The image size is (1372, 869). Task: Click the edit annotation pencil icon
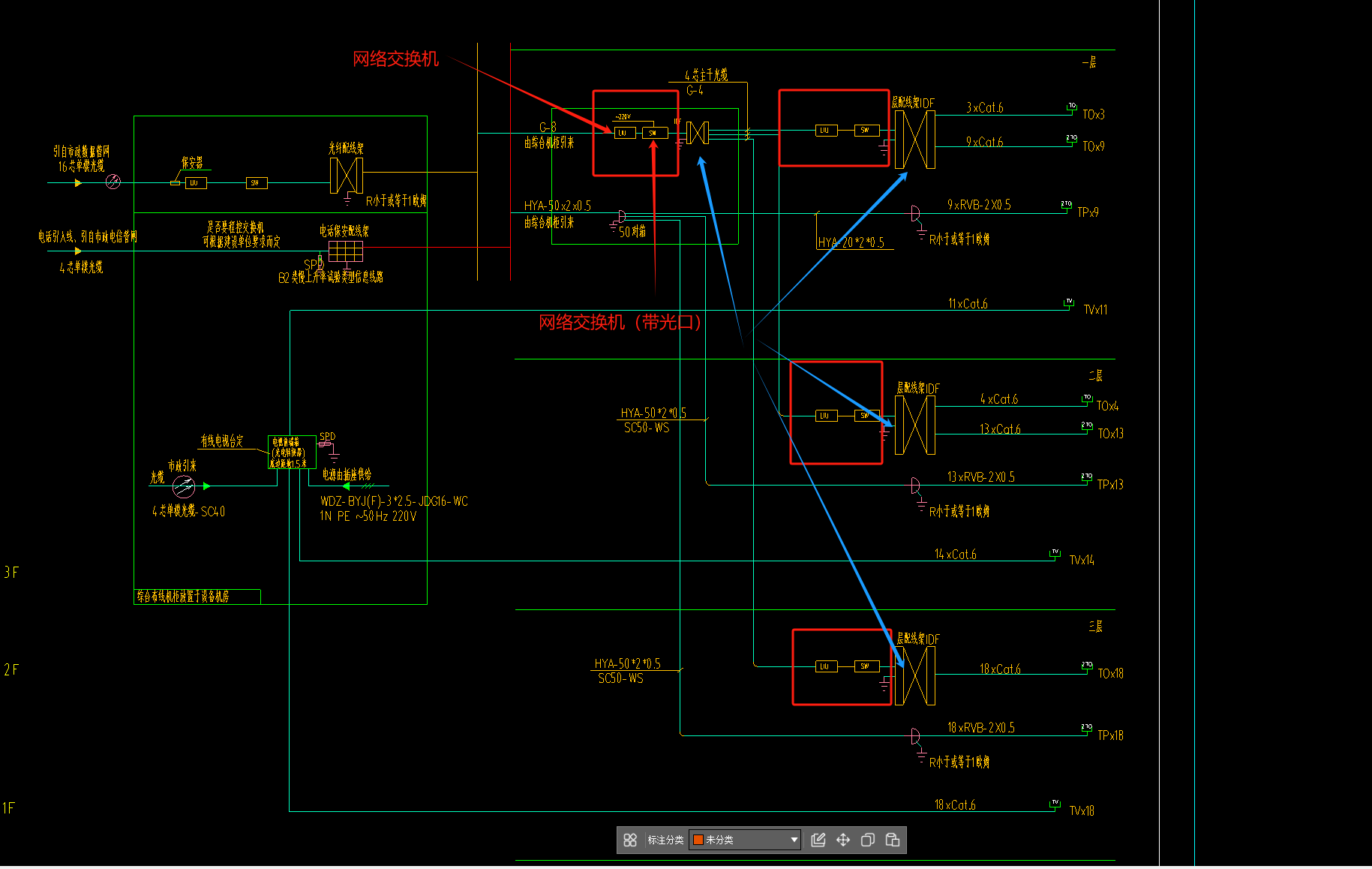(818, 840)
